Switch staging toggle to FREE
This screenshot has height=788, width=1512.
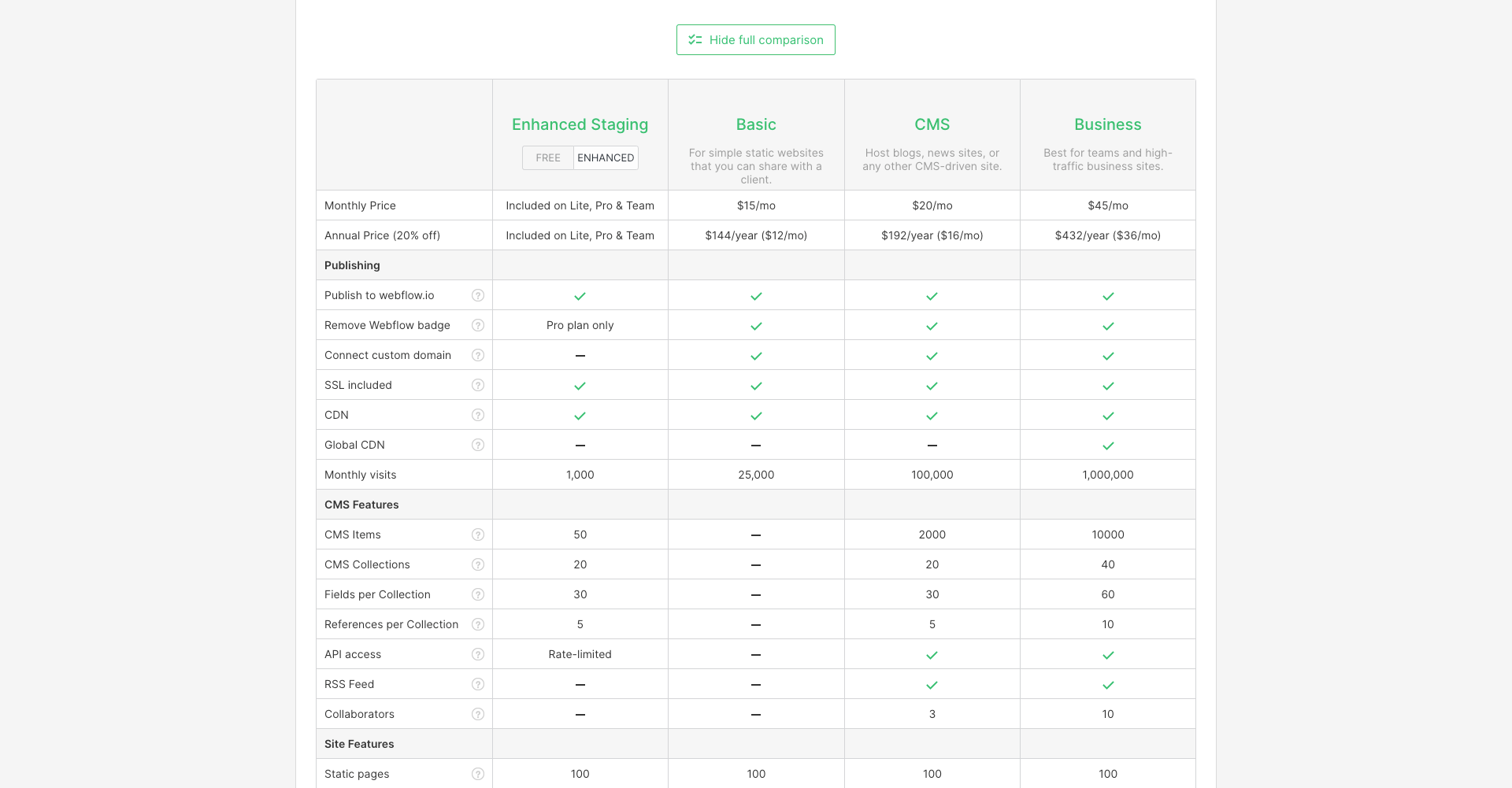pos(548,158)
